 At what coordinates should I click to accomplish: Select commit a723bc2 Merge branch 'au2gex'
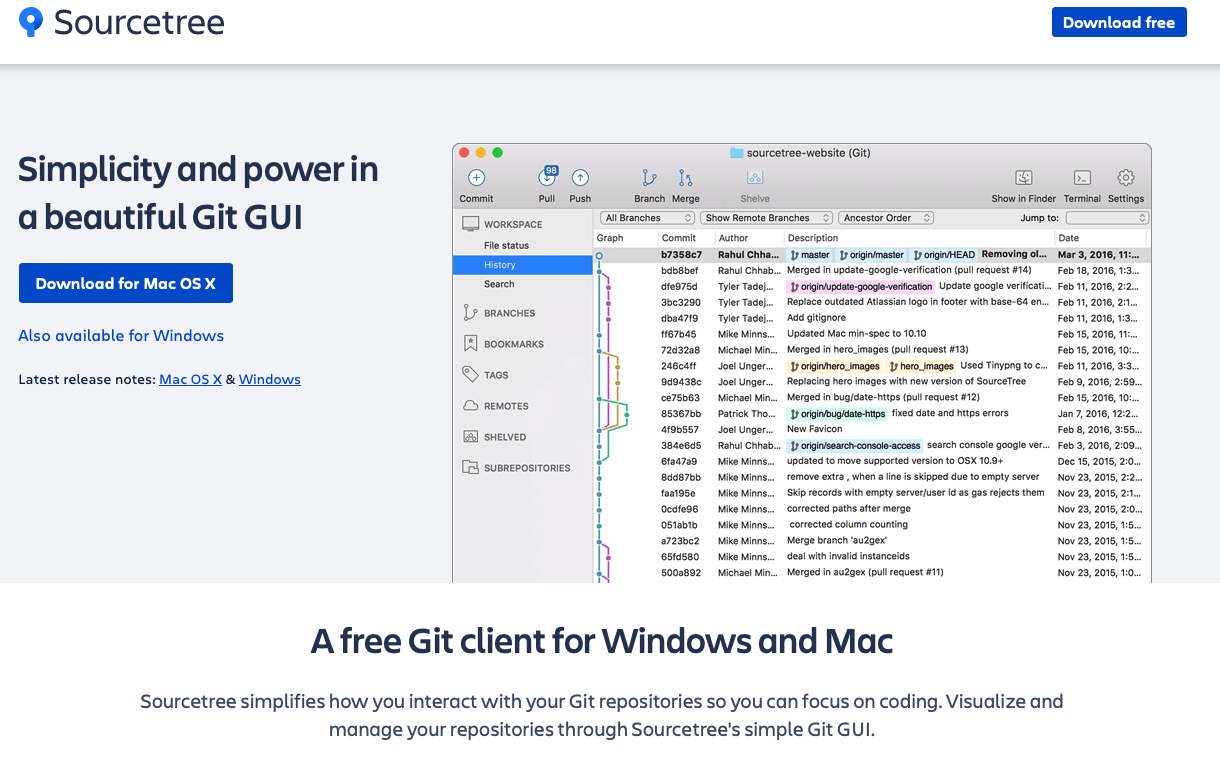point(872,540)
